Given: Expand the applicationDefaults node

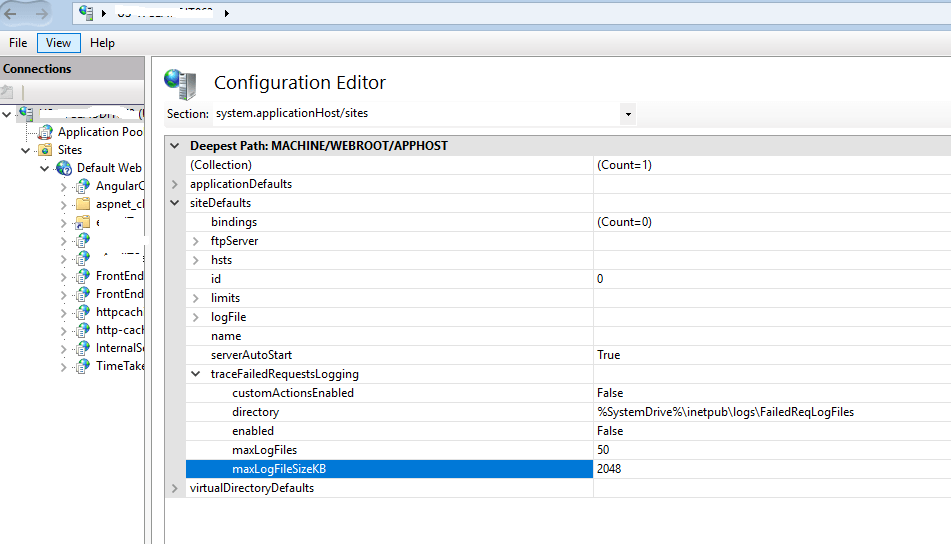Looking at the screenshot, I should click(175, 184).
